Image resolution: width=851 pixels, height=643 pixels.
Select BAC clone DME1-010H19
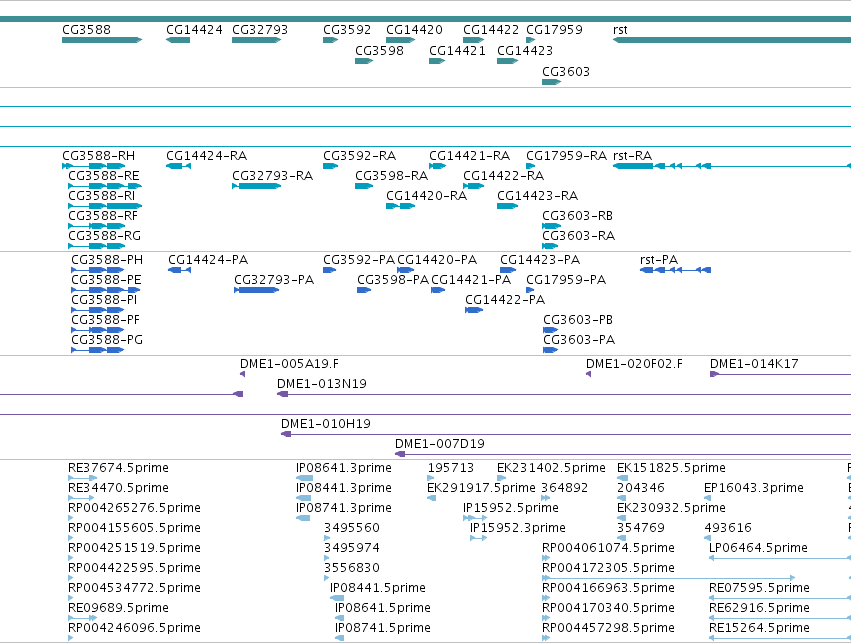[x=566, y=435]
